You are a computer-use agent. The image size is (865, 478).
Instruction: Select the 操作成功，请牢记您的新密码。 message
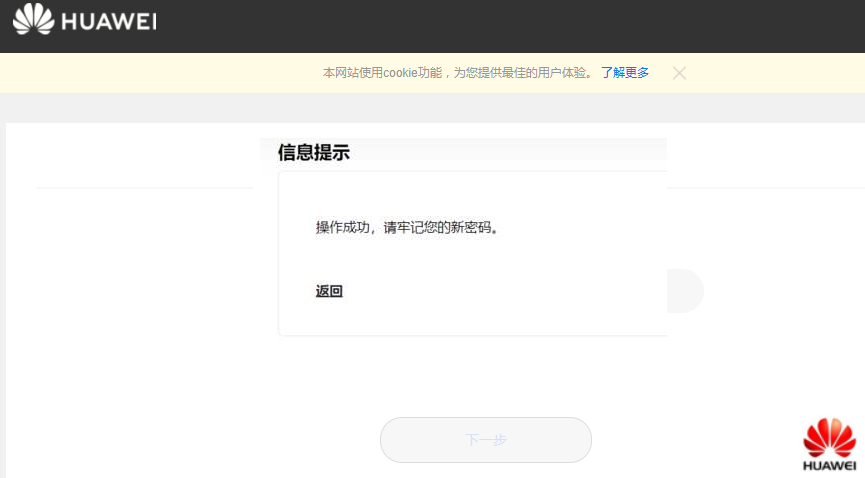pos(407,227)
